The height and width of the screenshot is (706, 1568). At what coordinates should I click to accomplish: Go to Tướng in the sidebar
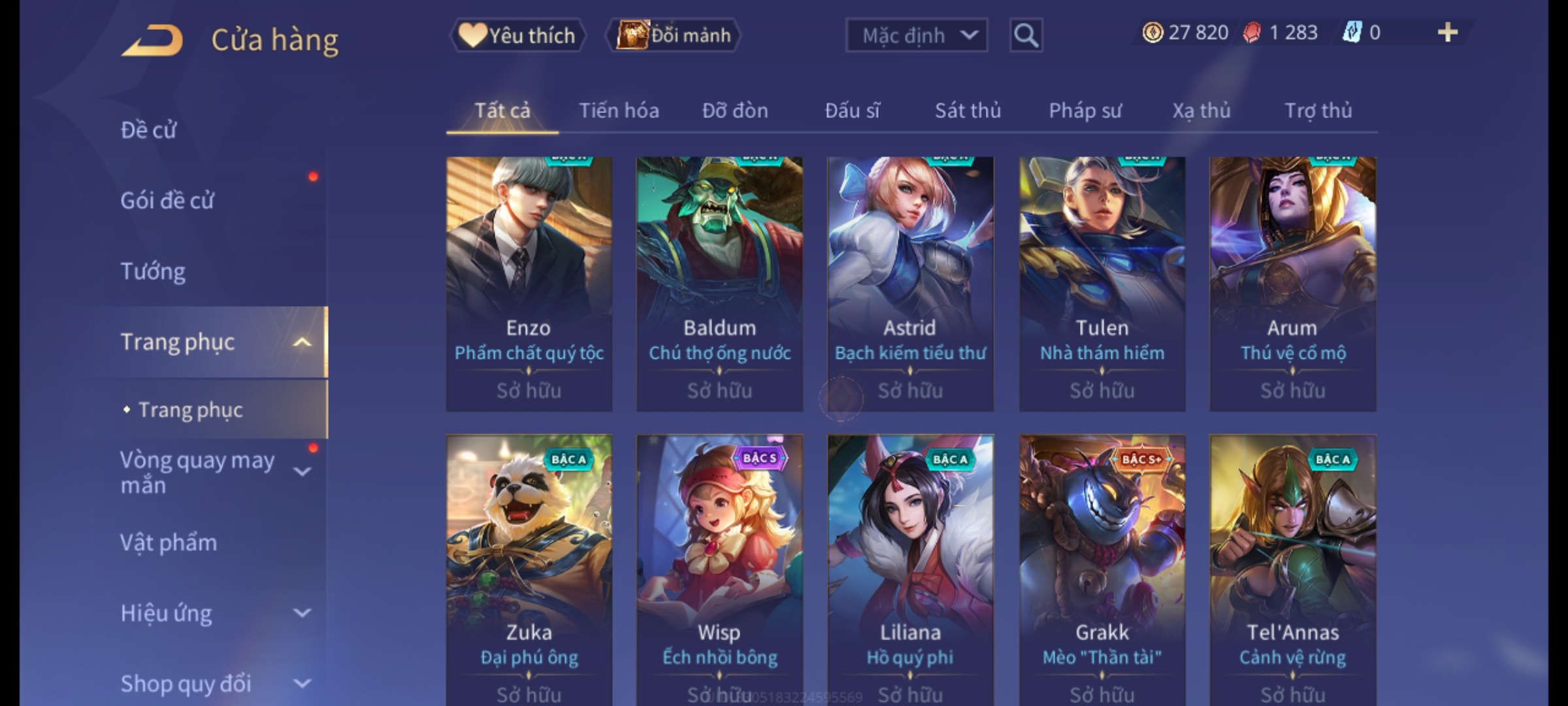click(153, 271)
